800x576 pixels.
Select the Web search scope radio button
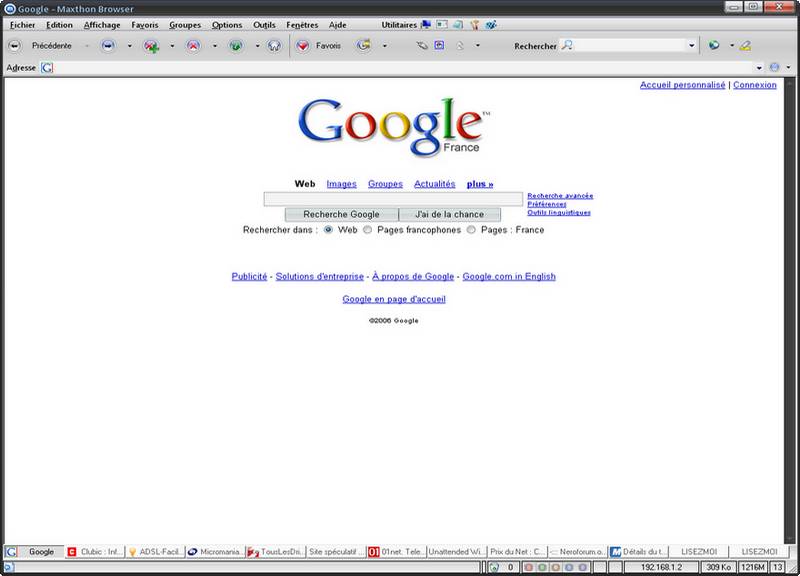click(x=329, y=230)
